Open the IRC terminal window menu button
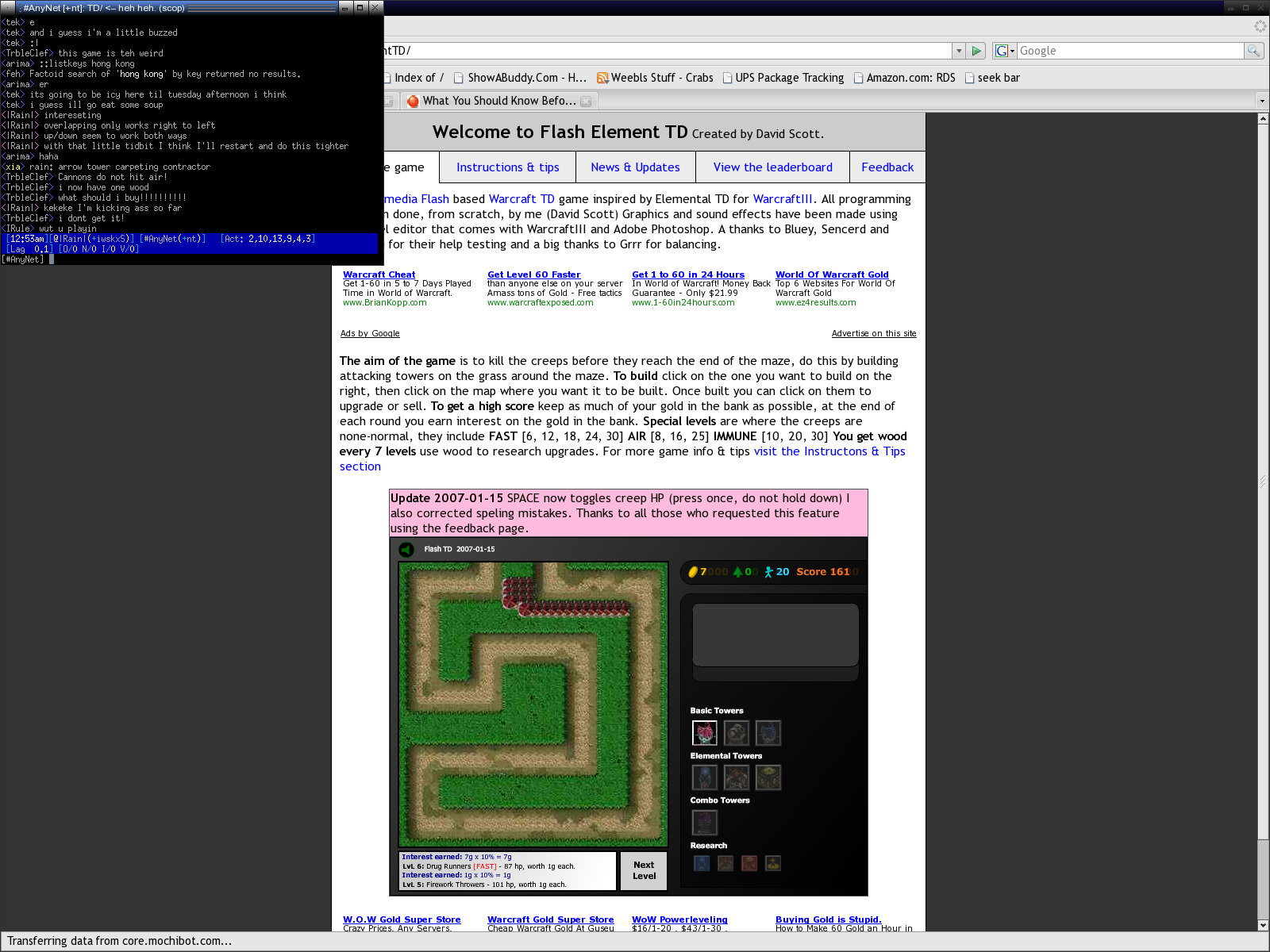Image resolution: width=1270 pixels, height=952 pixels. (8, 8)
